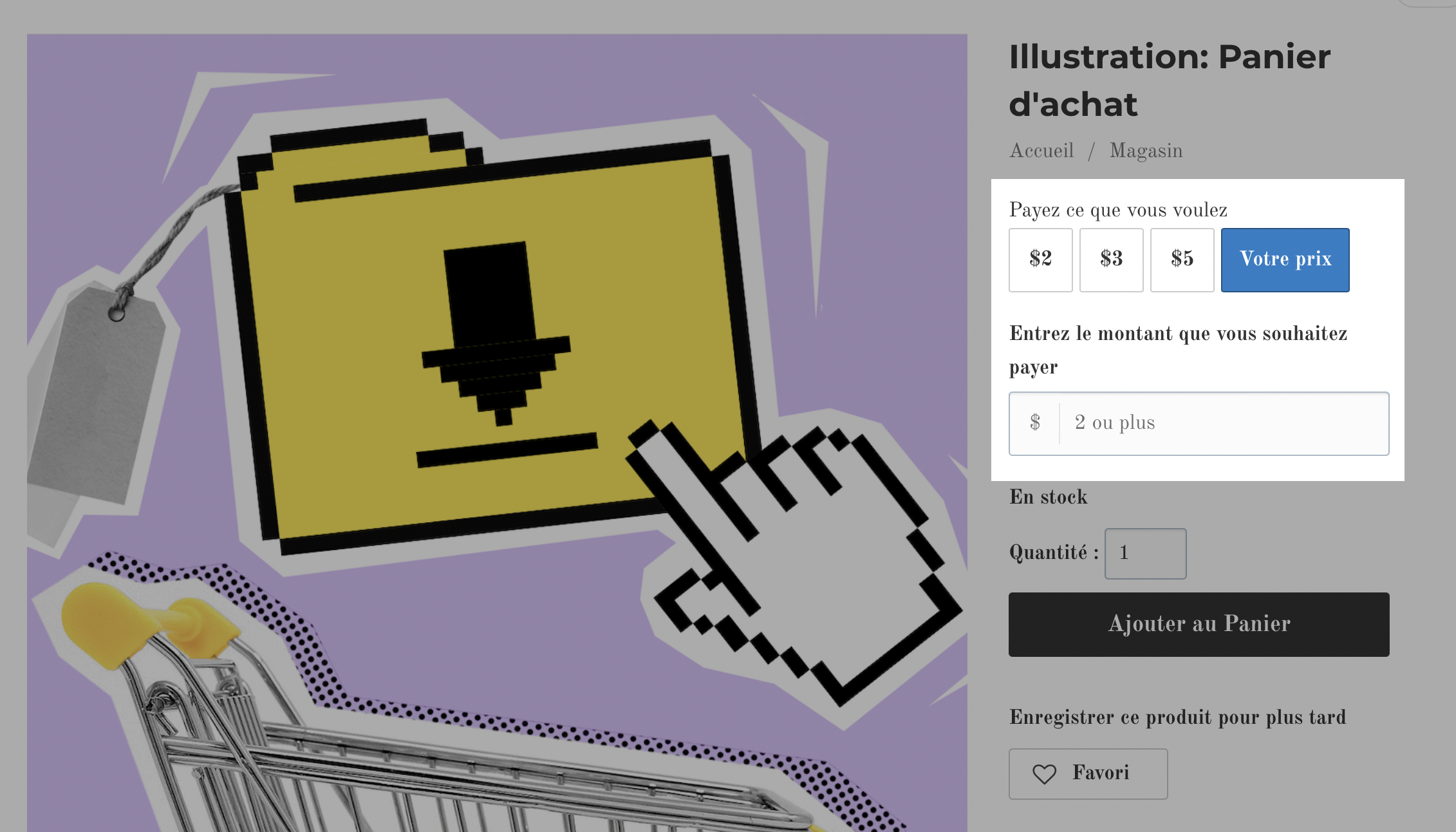Click the Favori button label
This screenshot has height=832, width=1456.
point(1100,773)
